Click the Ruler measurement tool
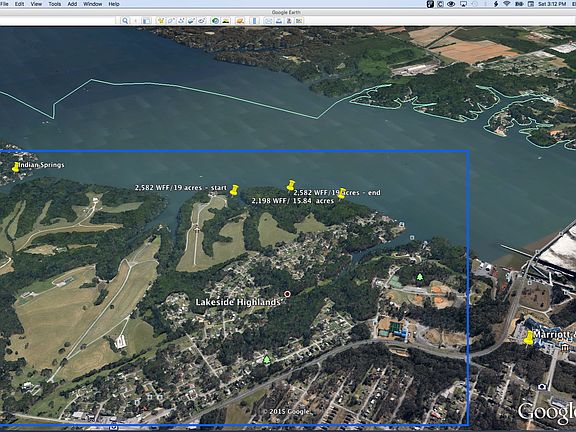Viewport: 576px width, 432px height. point(255,21)
